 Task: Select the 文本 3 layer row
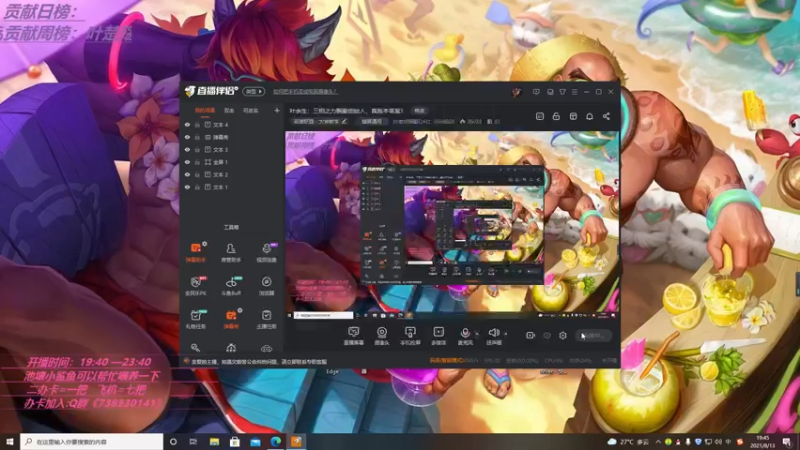pyautogui.click(x=233, y=149)
